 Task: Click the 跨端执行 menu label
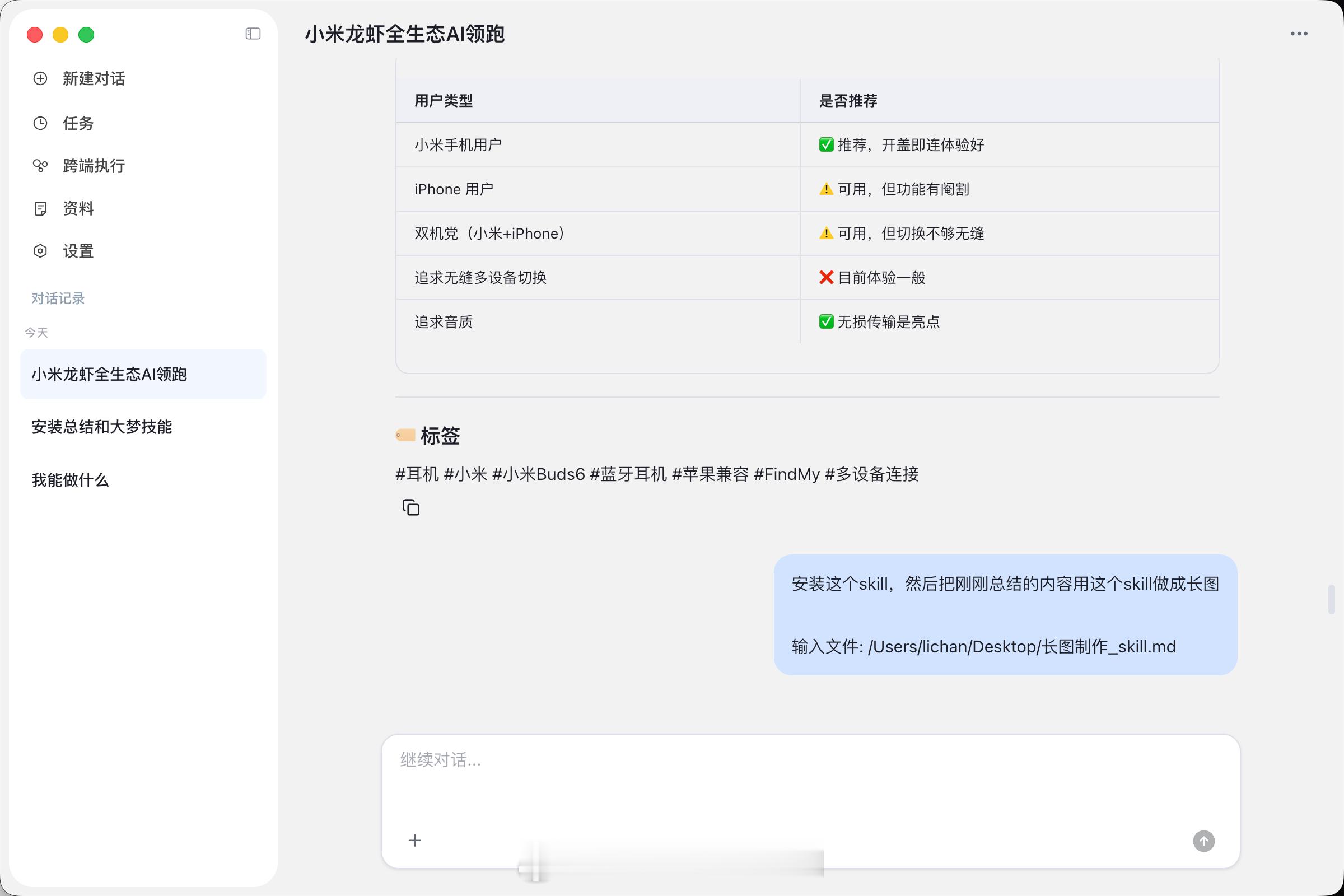click(94, 166)
